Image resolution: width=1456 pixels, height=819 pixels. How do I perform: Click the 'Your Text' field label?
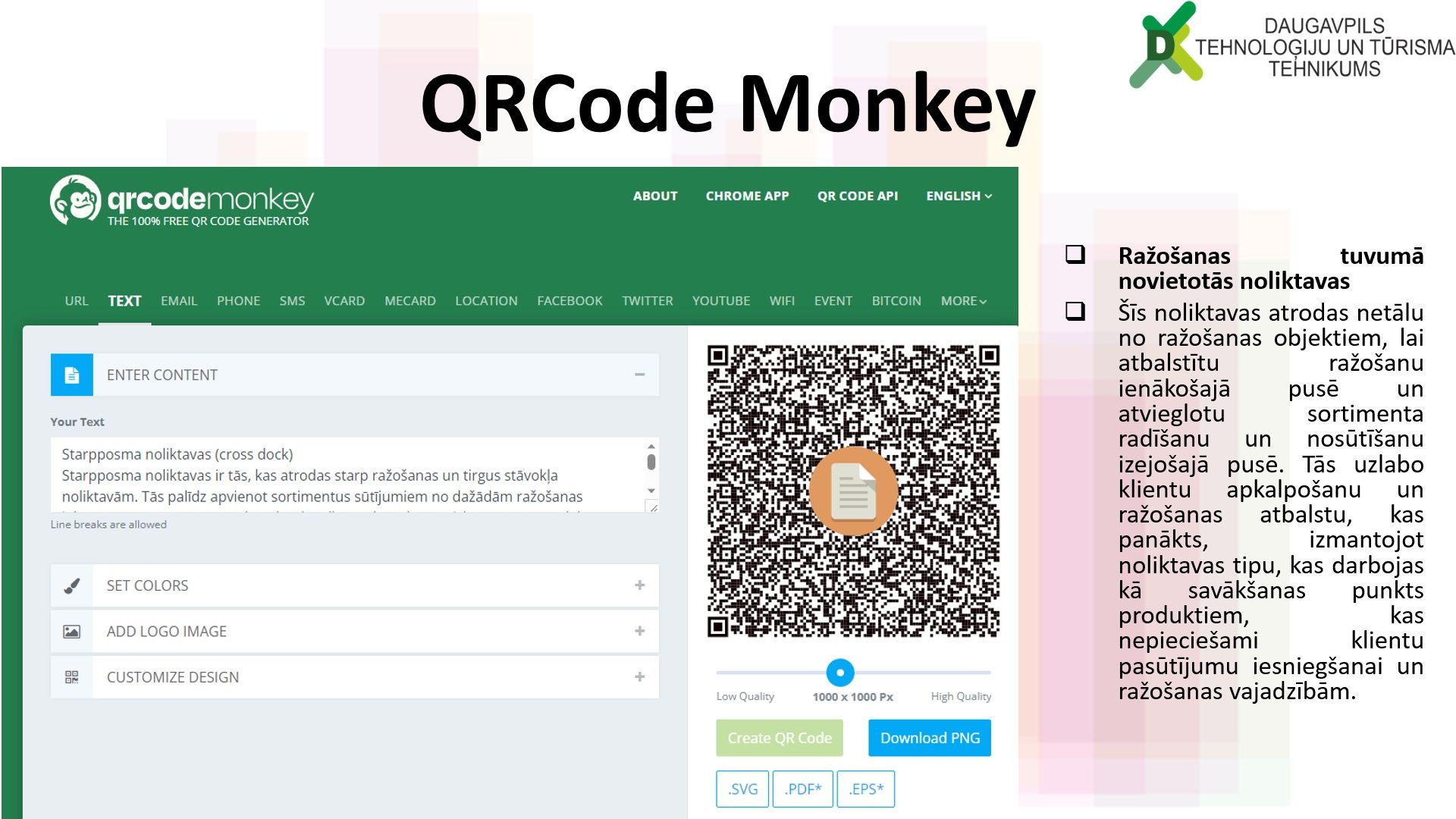[x=77, y=422]
